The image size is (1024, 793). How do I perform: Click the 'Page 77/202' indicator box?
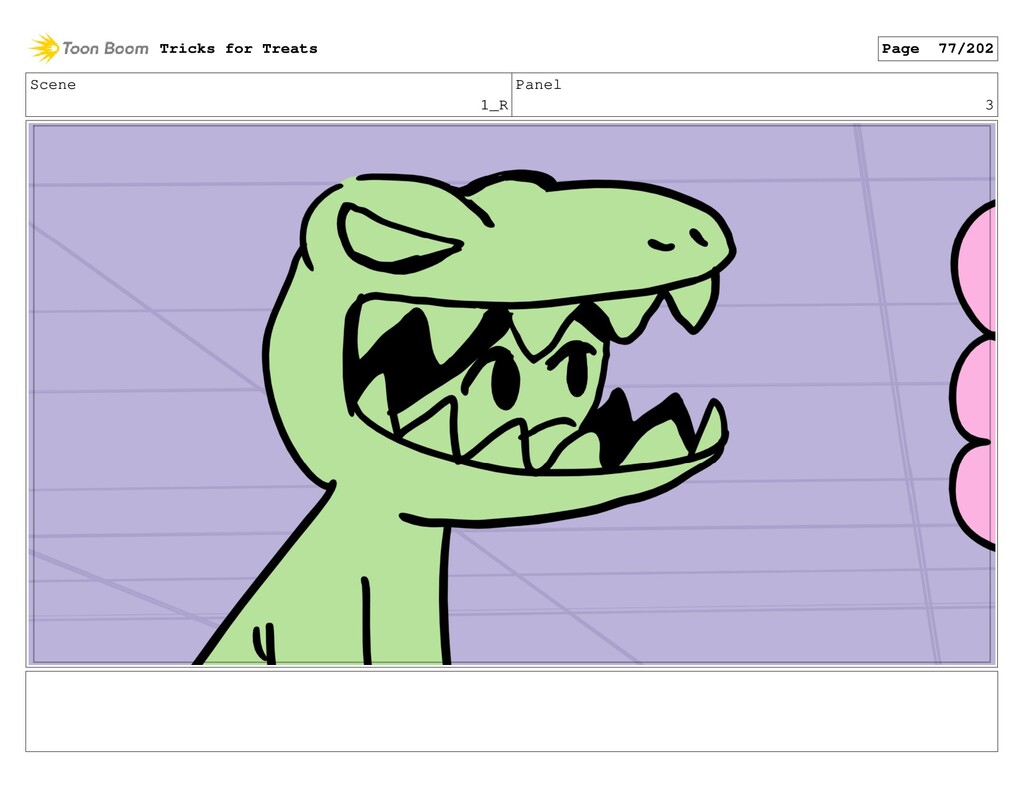[x=937, y=48]
